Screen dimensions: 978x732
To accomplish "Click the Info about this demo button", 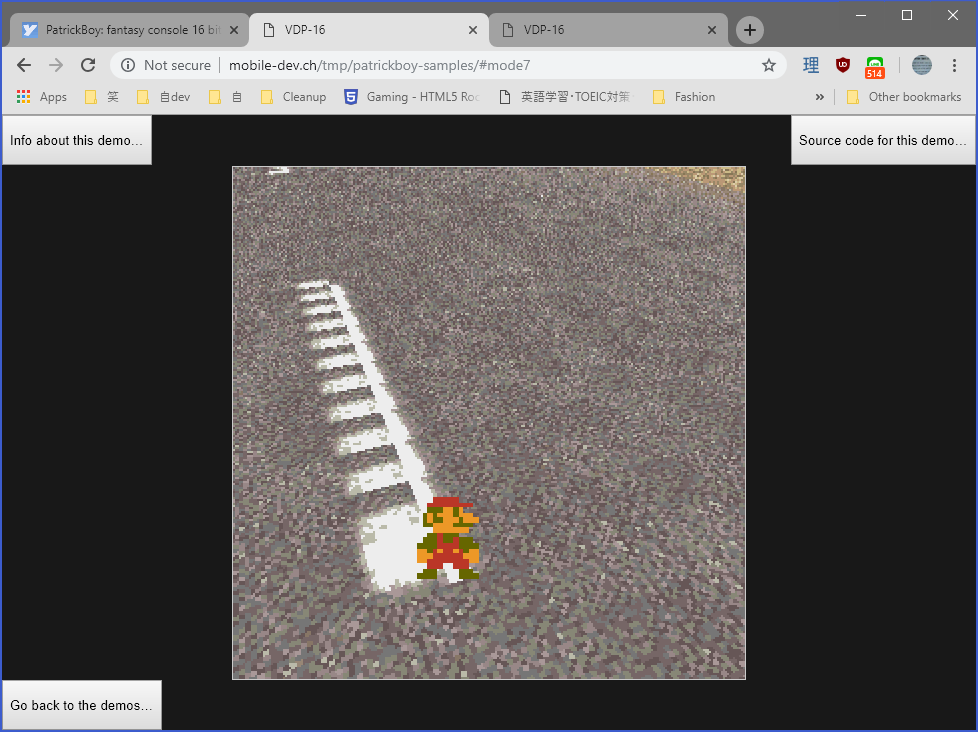I will click(77, 140).
